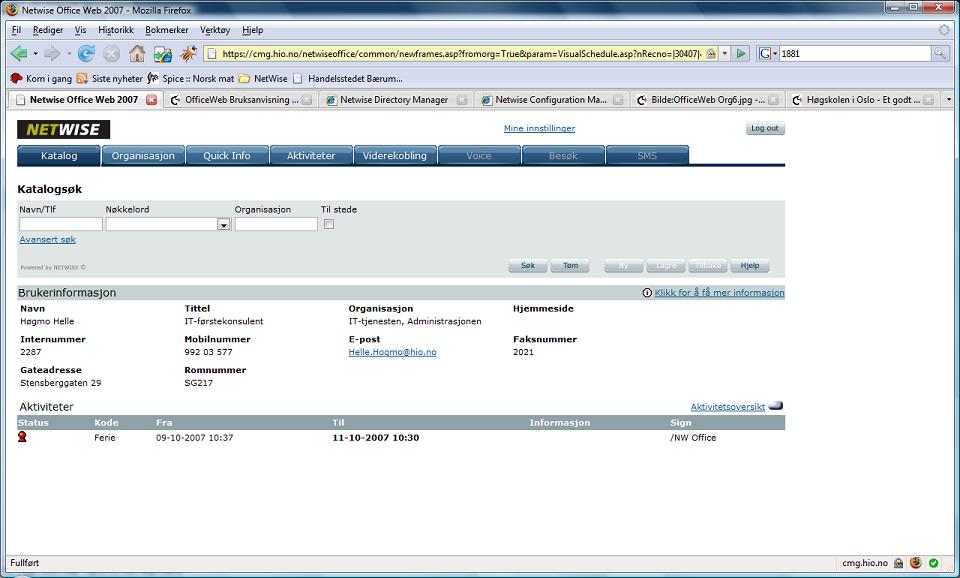The height and width of the screenshot is (578, 960).
Task: Click the Firefox icon in the status bar
Action: point(916,563)
